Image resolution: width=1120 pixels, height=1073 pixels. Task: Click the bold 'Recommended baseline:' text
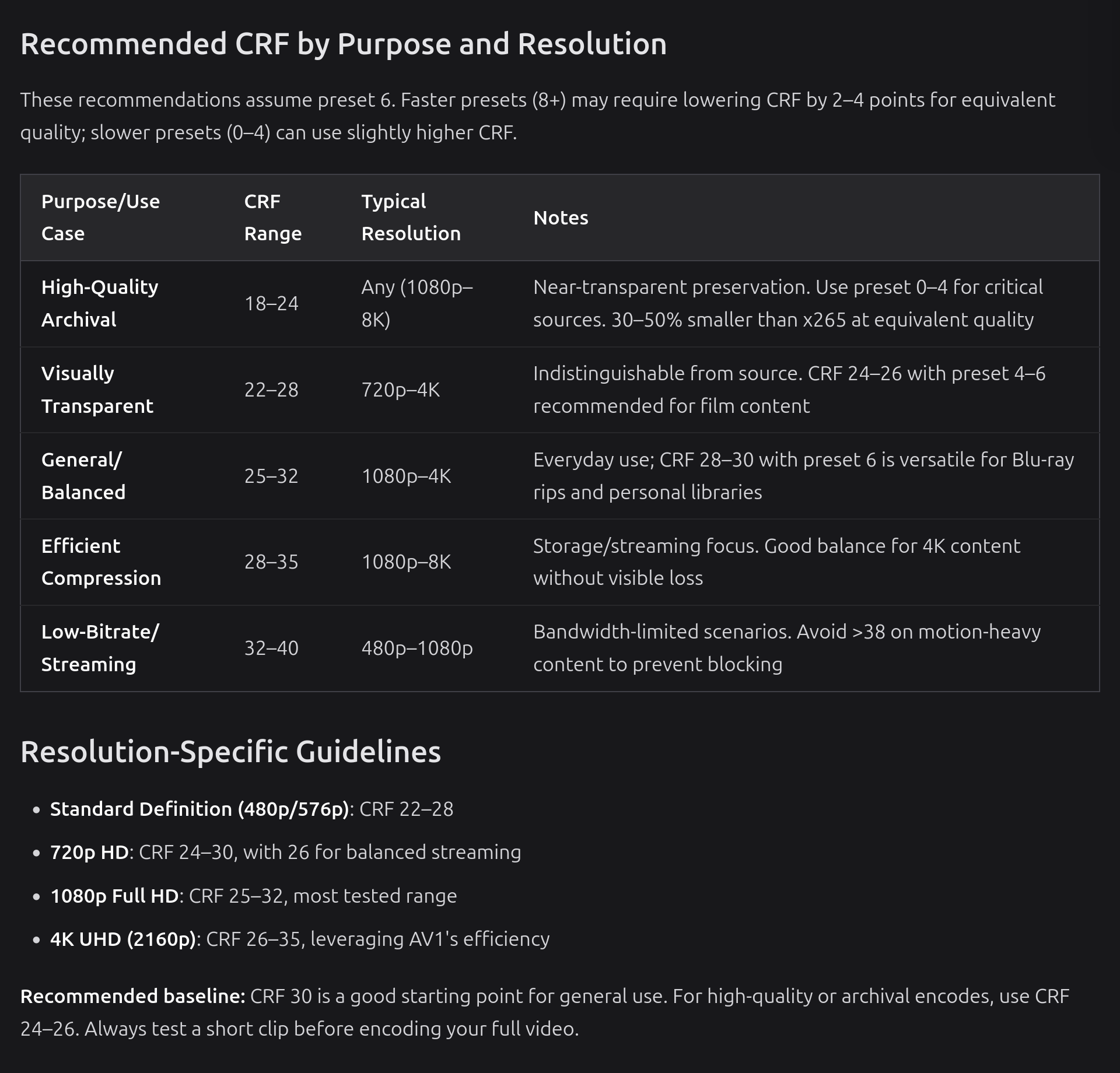click(133, 997)
